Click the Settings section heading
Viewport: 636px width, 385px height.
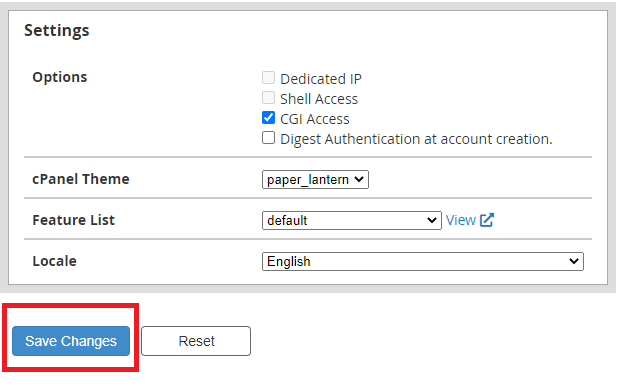(x=57, y=30)
